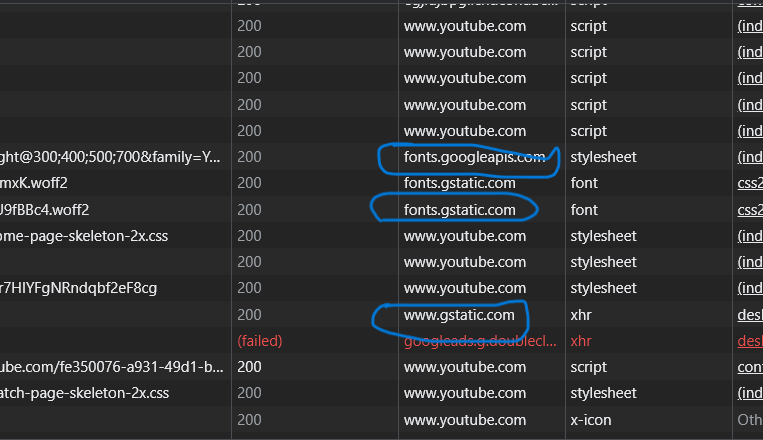Image resolution: width=763 pixels, height=440 pixels.
Task: Click status 200 in the r7HIYFgNRndqbf2eF8cg row
Action: (249, 288)
